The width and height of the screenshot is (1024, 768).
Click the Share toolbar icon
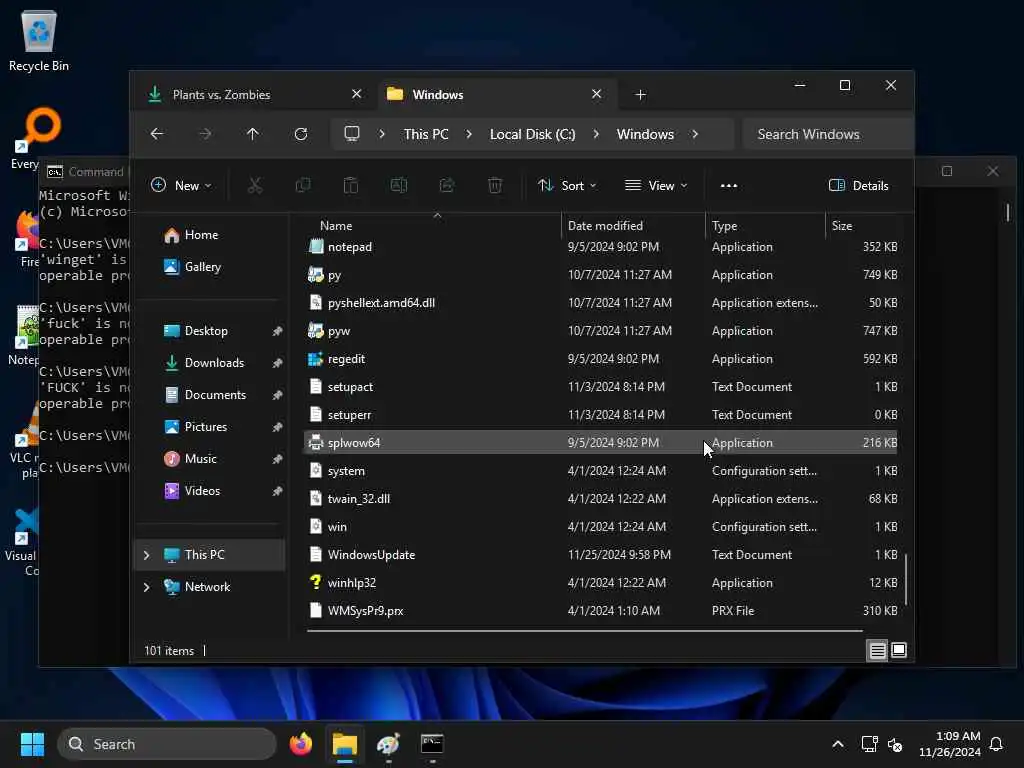coord(447,185)
